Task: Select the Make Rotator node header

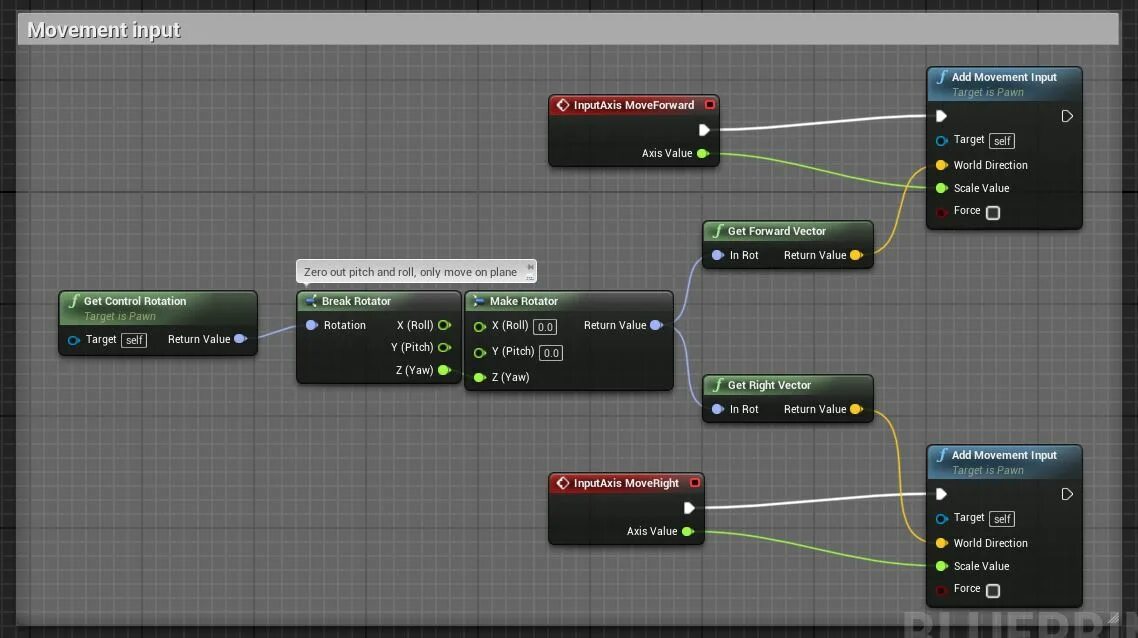Action: point(569,301)
